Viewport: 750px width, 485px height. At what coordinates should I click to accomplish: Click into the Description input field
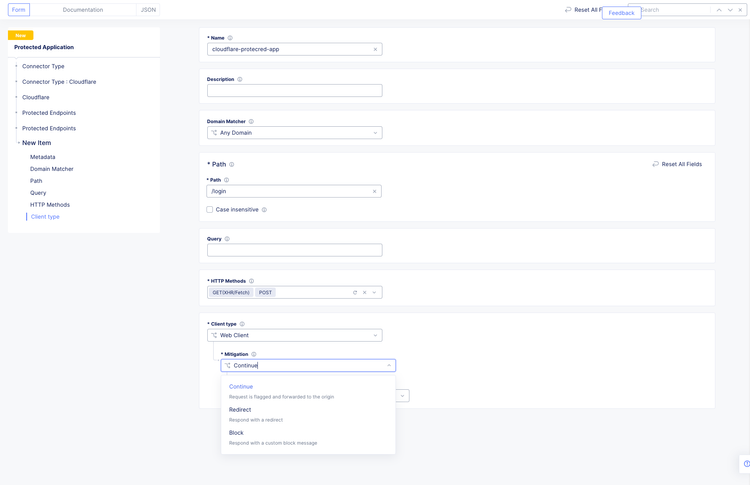[294, 91]
